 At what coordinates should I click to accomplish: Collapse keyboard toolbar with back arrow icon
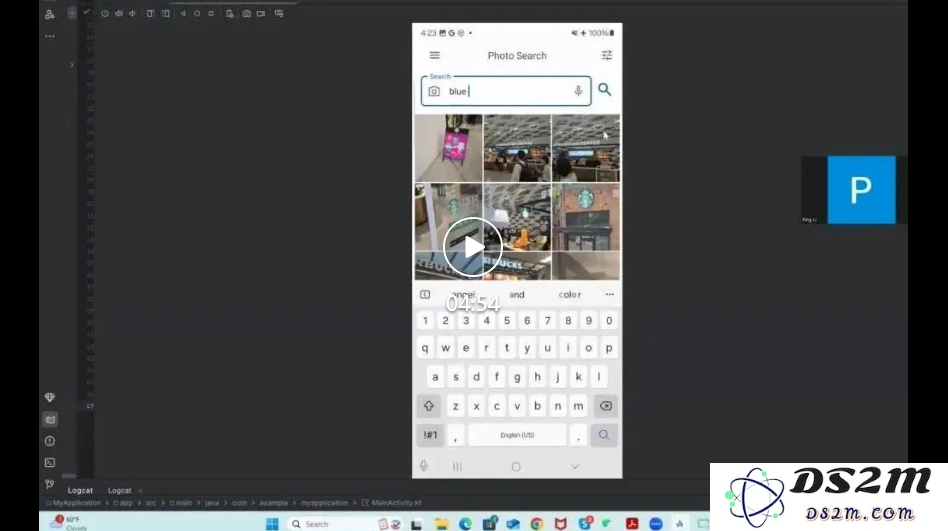(x=425, y=295)
